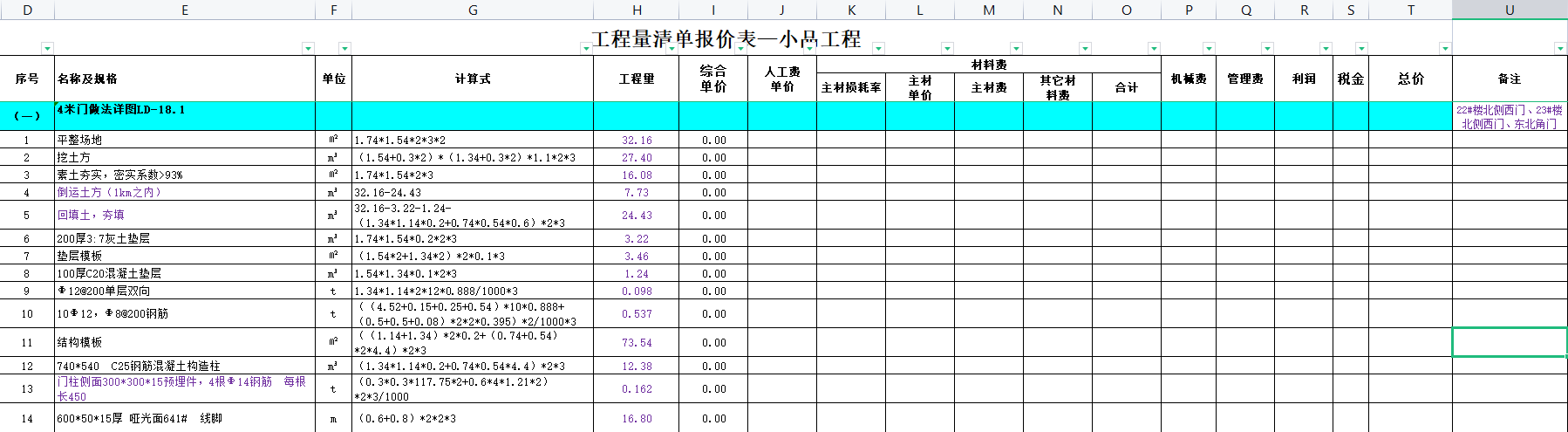1568x432 pixels.
Task: Click the remark cell 22#楼北侧西门
Action: click(1510, 116)
